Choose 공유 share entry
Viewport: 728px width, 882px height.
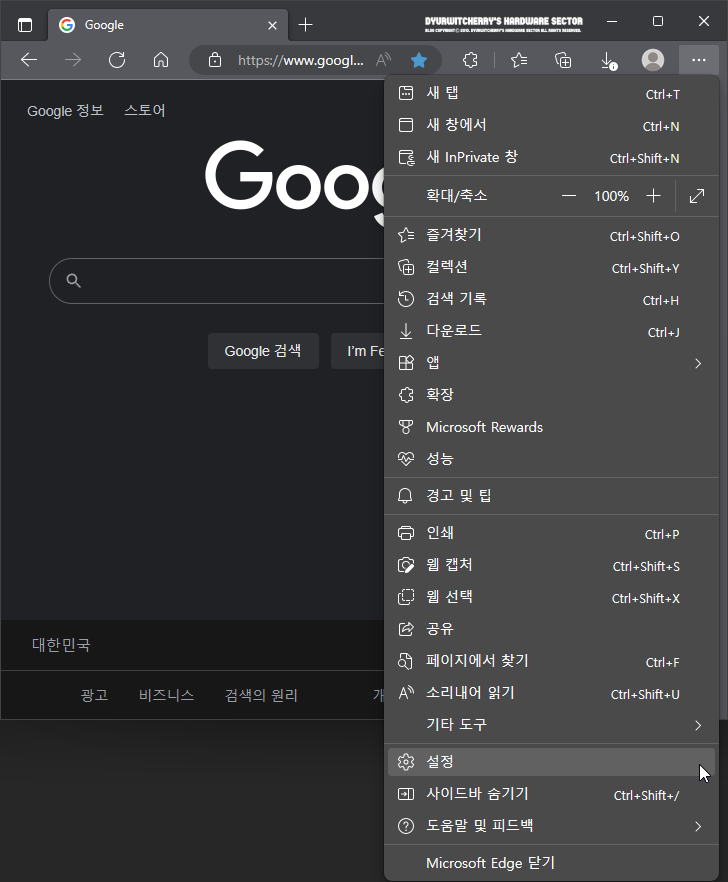[x=551, y=629]
